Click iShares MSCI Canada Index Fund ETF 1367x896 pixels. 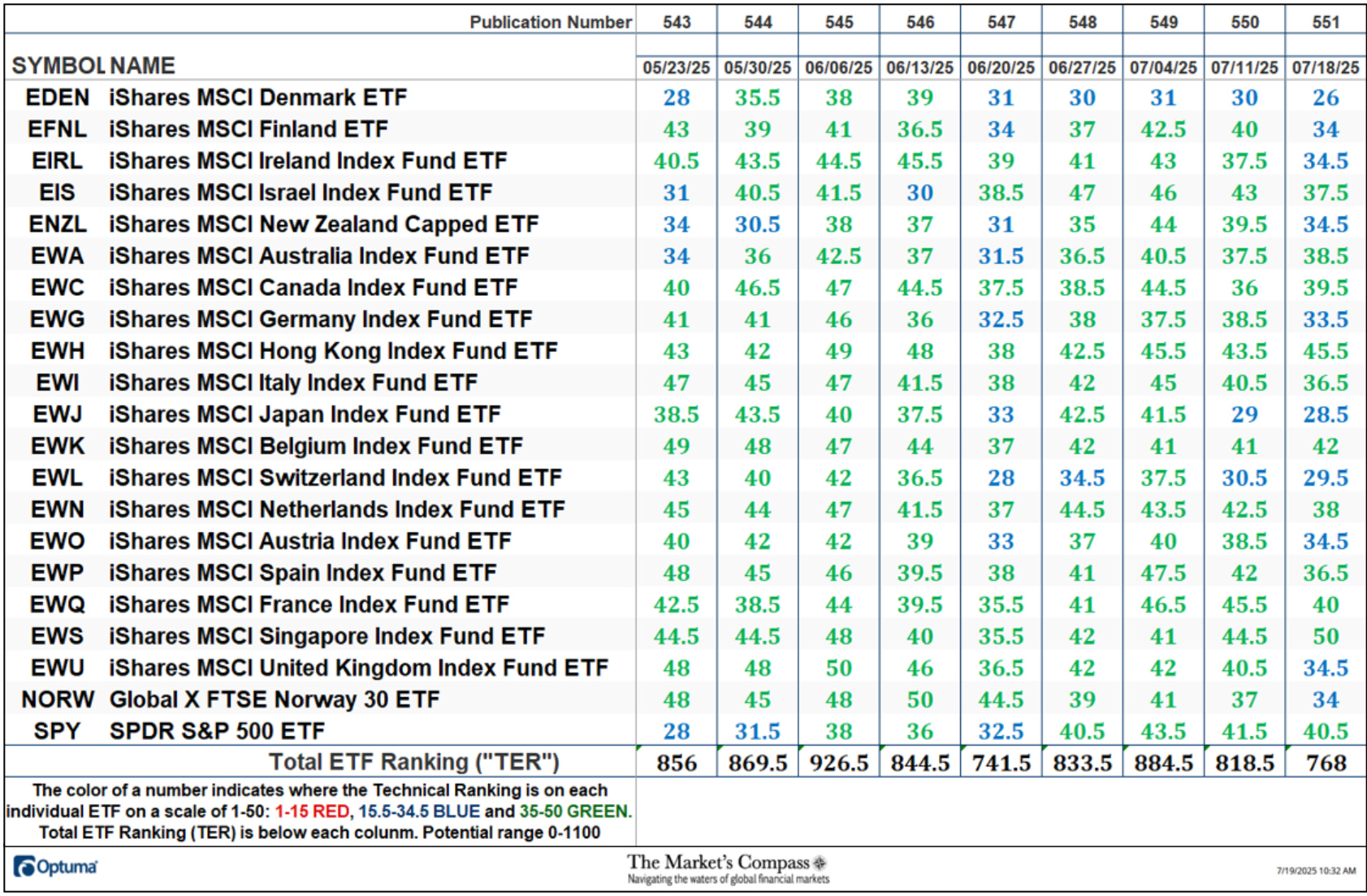314,288
